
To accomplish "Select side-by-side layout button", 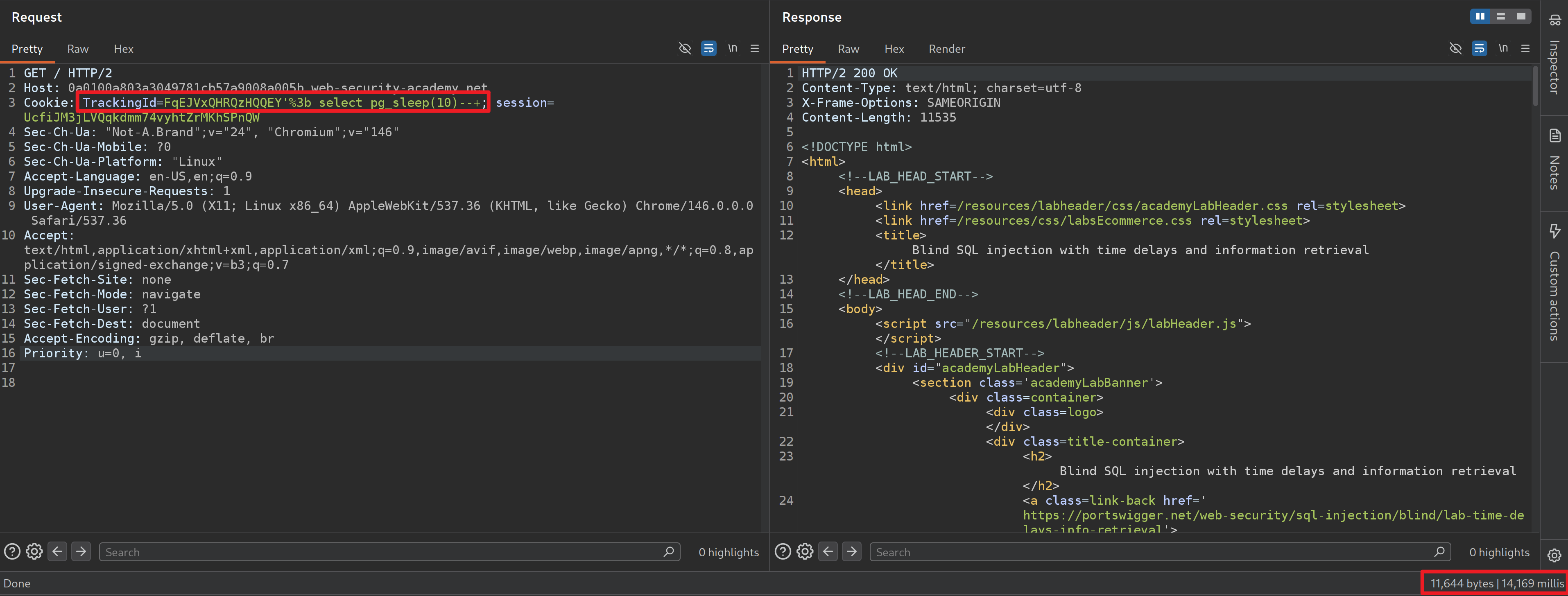I will click(1480, 16).
